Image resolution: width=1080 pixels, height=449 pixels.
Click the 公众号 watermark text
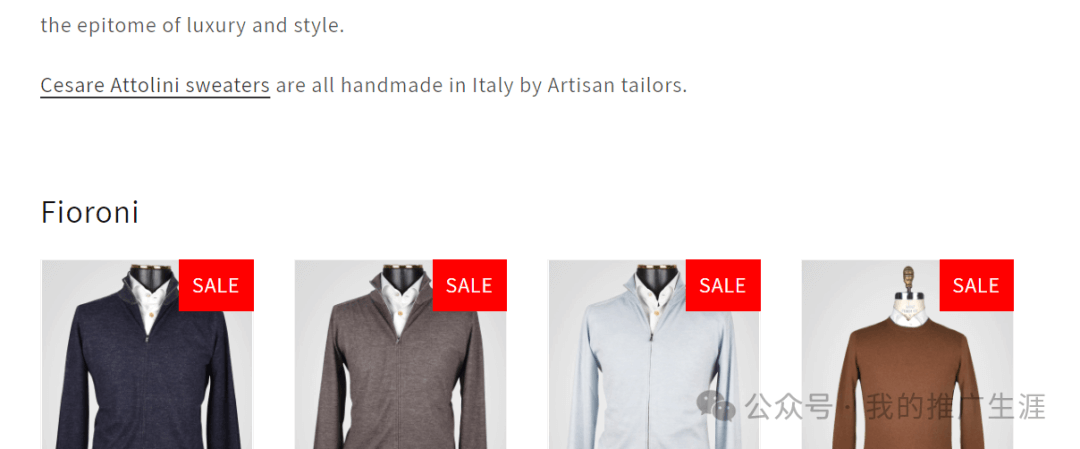pos(789,406)
